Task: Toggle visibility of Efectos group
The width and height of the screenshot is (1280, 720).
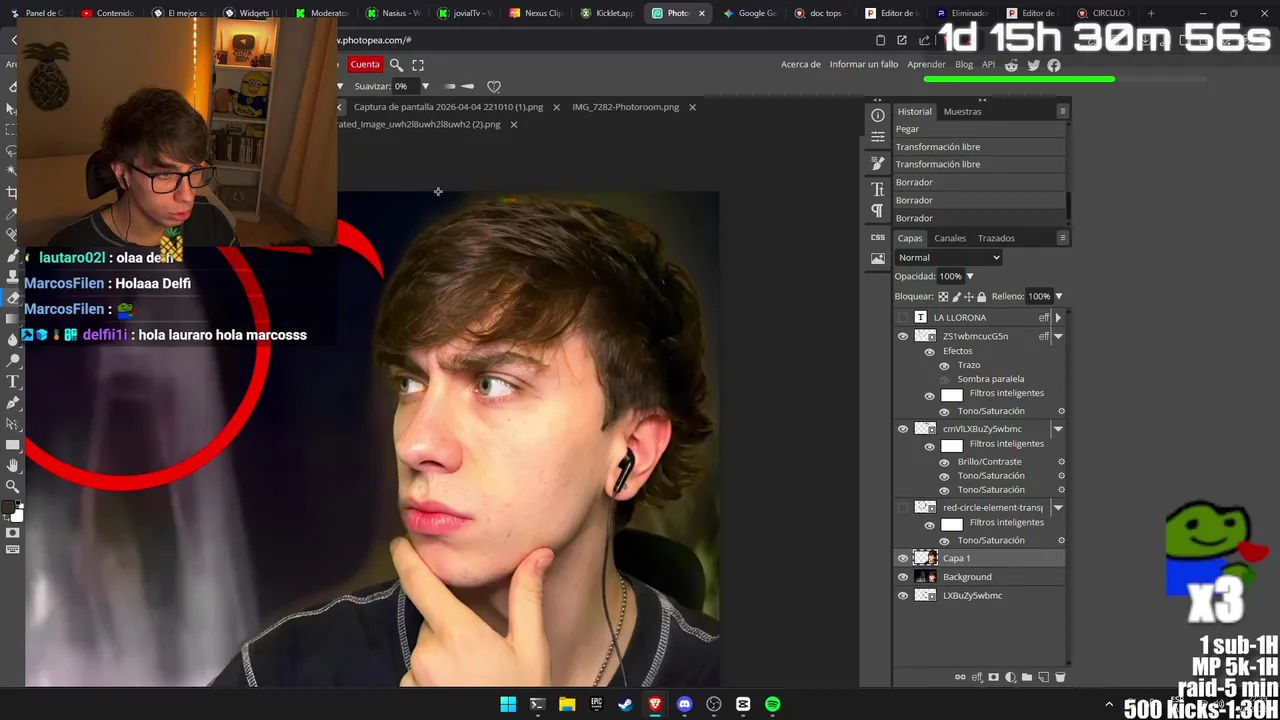Action: [x=929, y=351]
